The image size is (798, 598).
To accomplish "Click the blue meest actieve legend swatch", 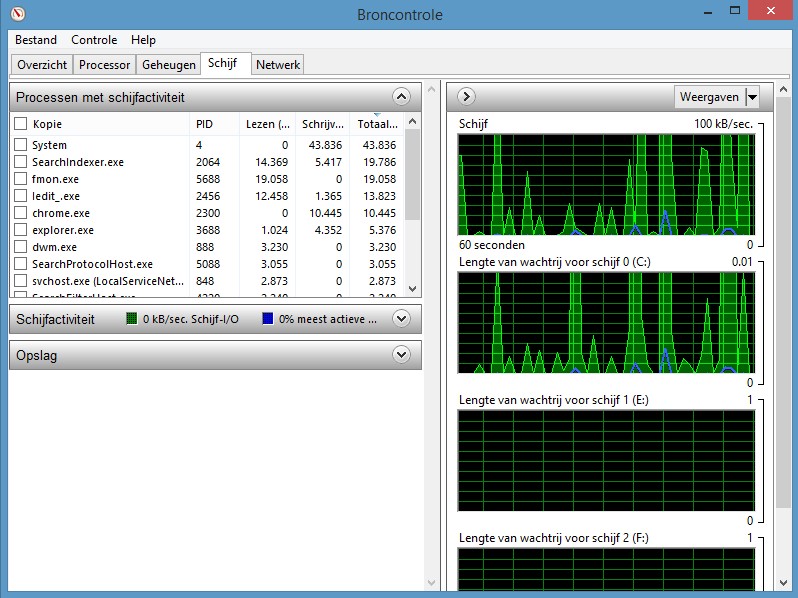I will coord(268,319).
